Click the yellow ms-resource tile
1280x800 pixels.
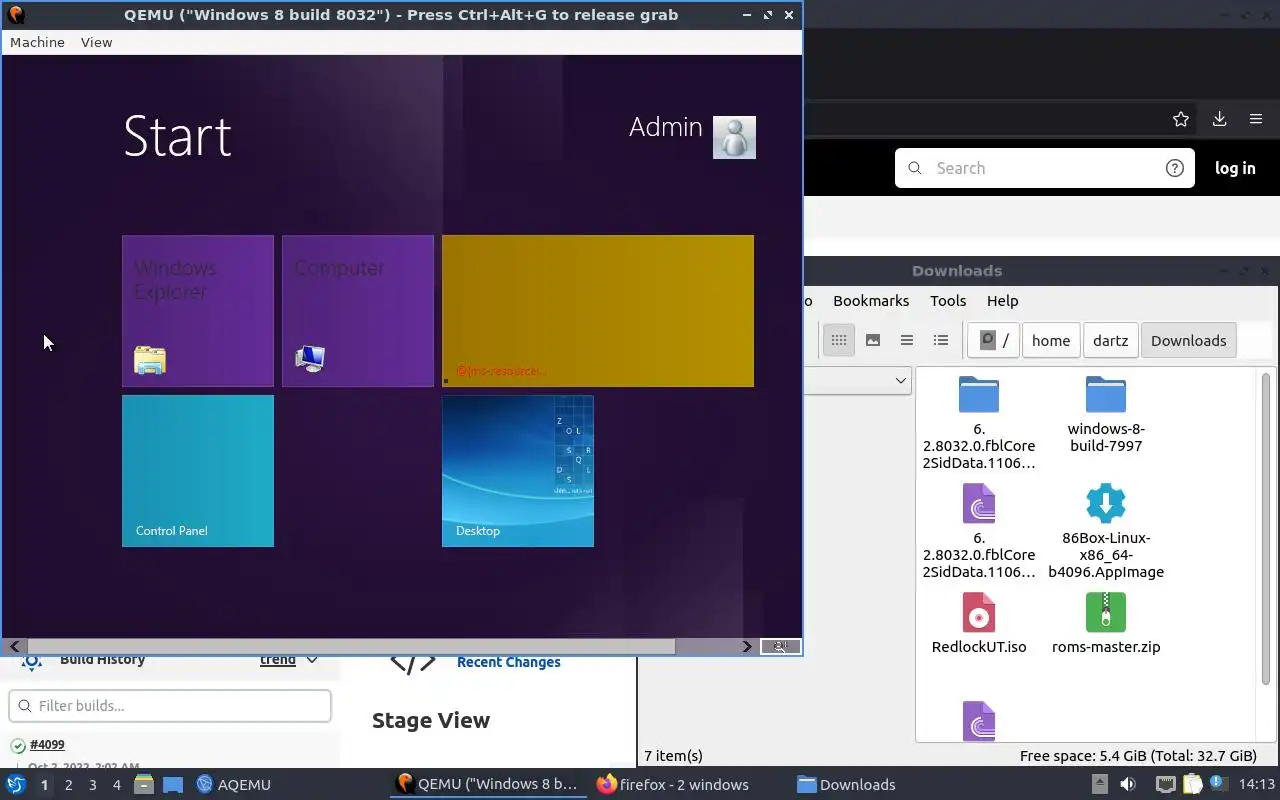(598, 311)
